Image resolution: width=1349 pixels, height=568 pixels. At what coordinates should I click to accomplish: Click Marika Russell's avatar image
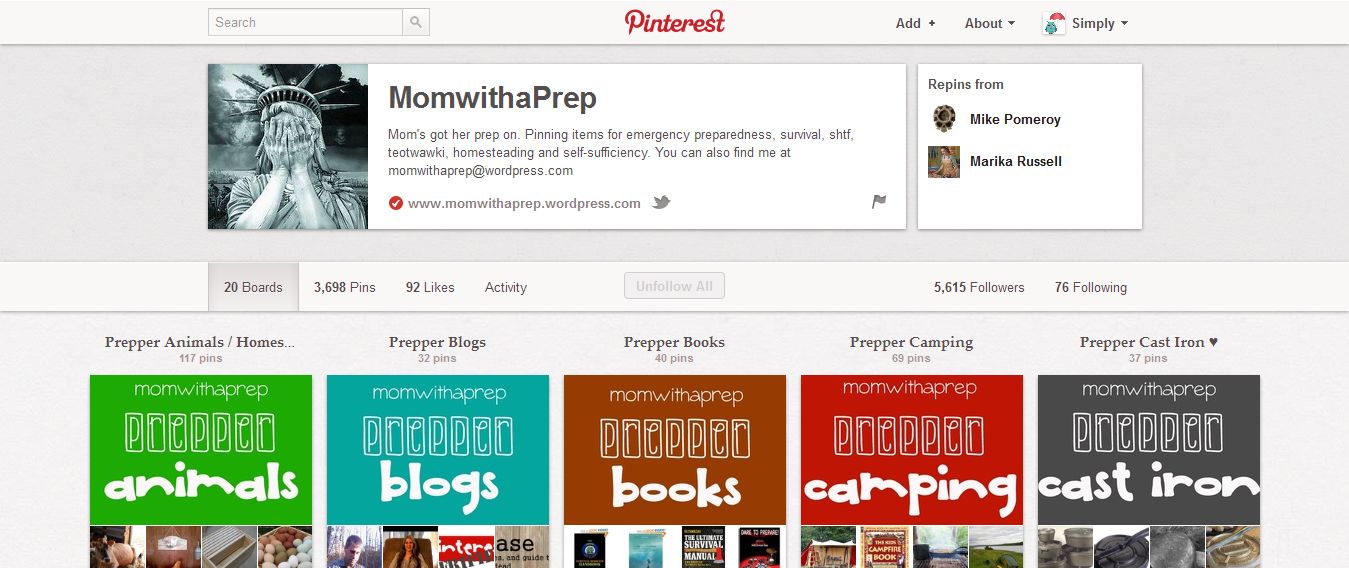tap(944, 161)
